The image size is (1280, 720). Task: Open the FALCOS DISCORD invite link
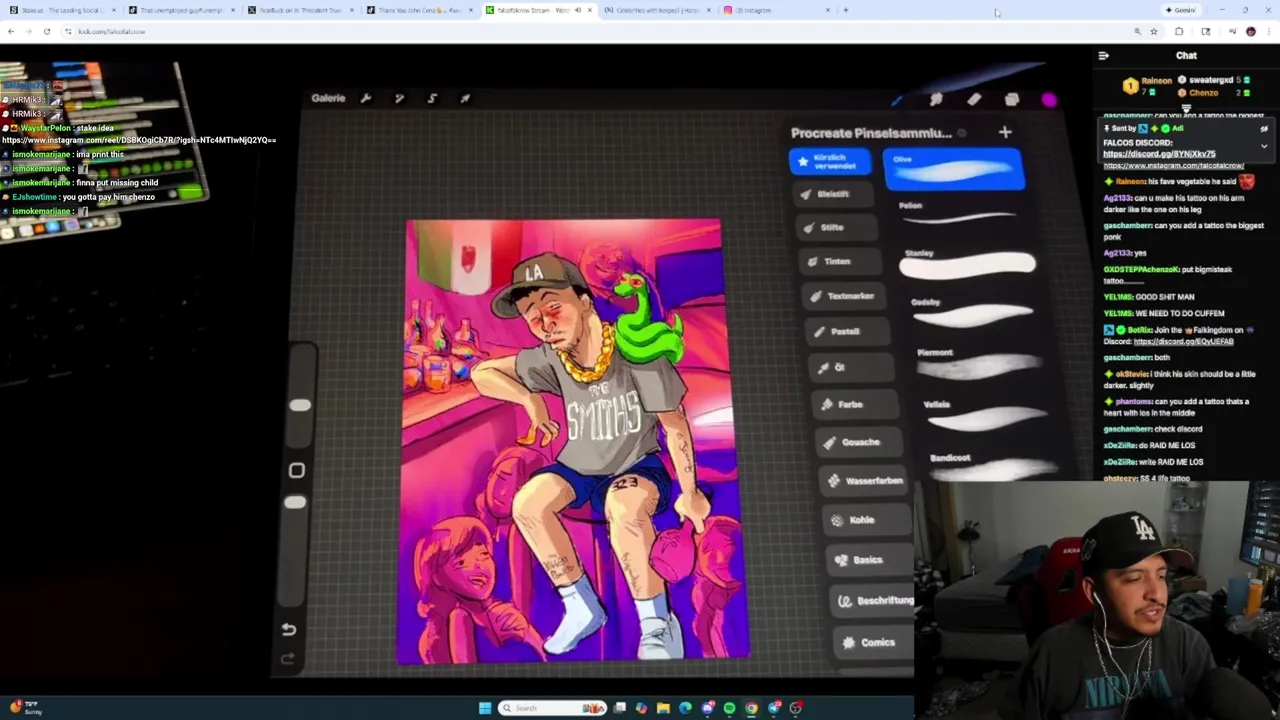1159,154
